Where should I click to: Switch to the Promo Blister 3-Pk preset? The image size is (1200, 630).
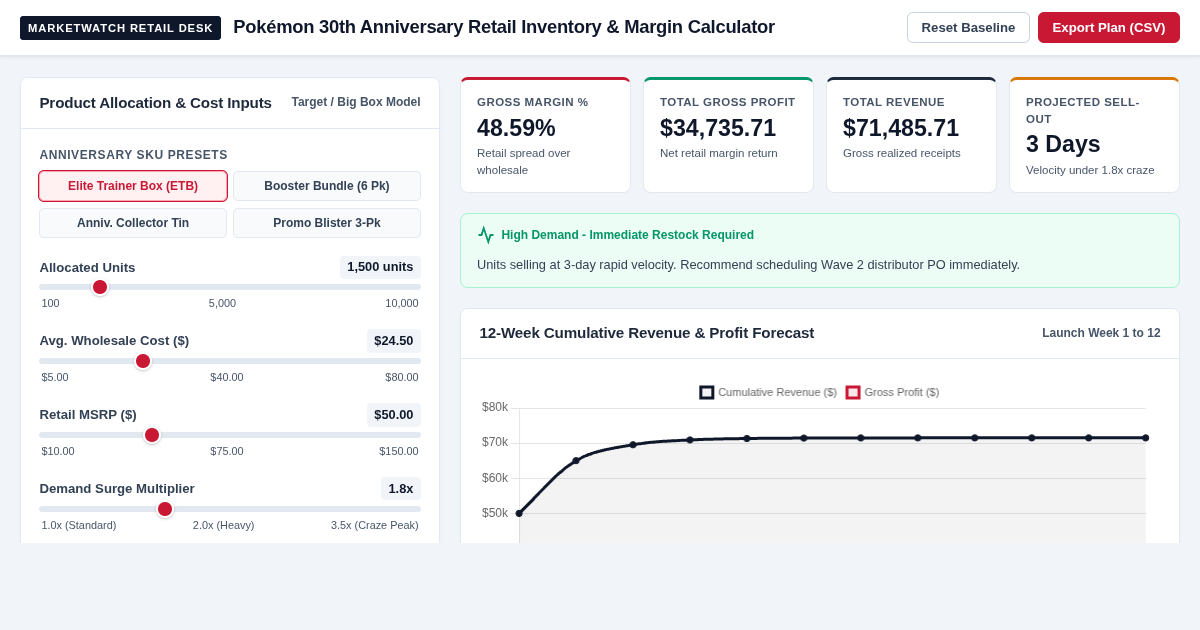[x=327, y=223]
